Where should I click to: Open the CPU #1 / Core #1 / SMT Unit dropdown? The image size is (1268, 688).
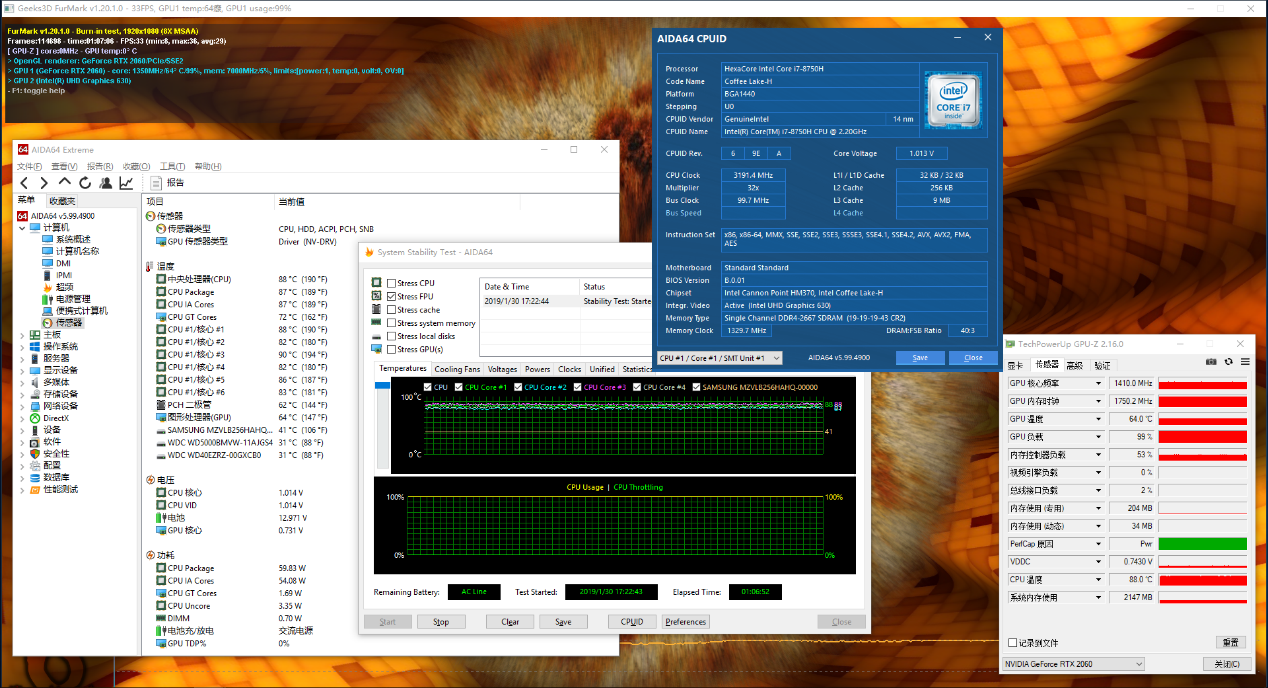719,358
